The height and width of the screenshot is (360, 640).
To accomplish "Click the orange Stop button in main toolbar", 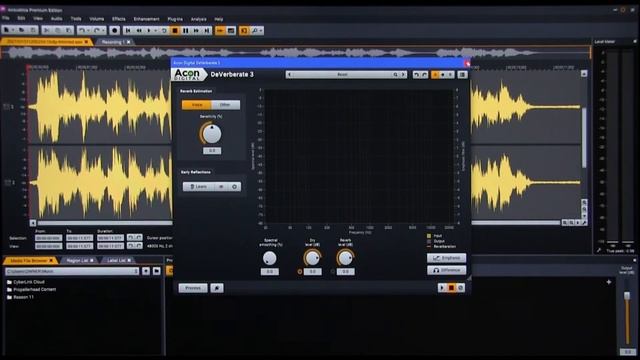I will (175, 31).
